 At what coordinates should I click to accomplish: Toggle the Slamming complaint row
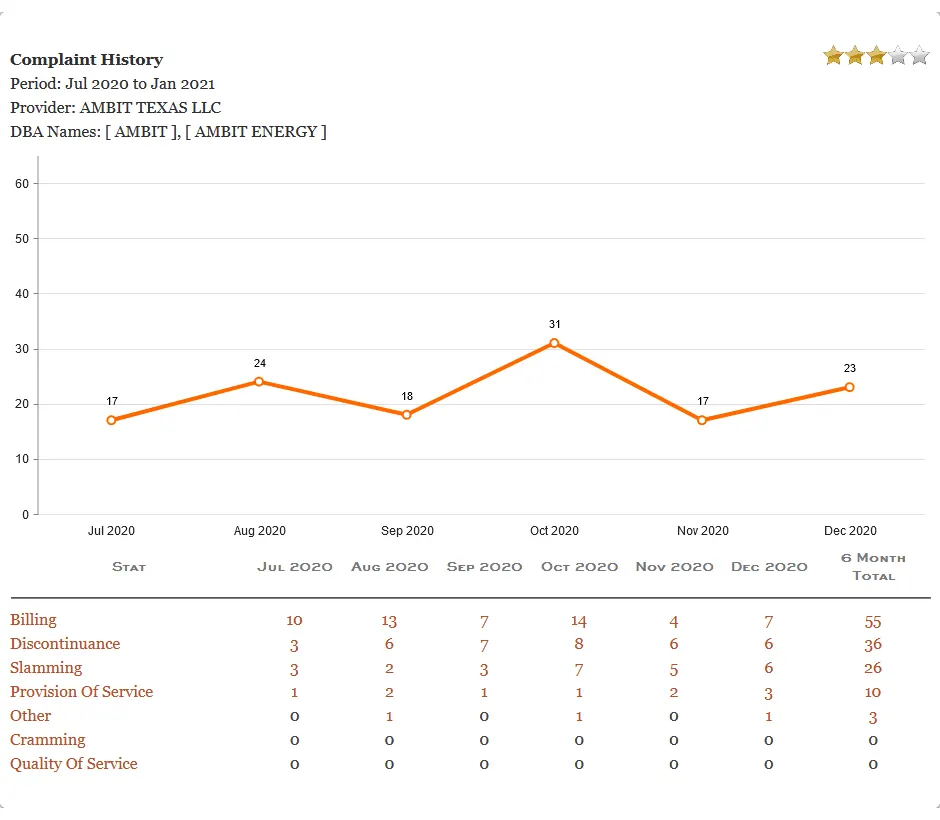46,668
